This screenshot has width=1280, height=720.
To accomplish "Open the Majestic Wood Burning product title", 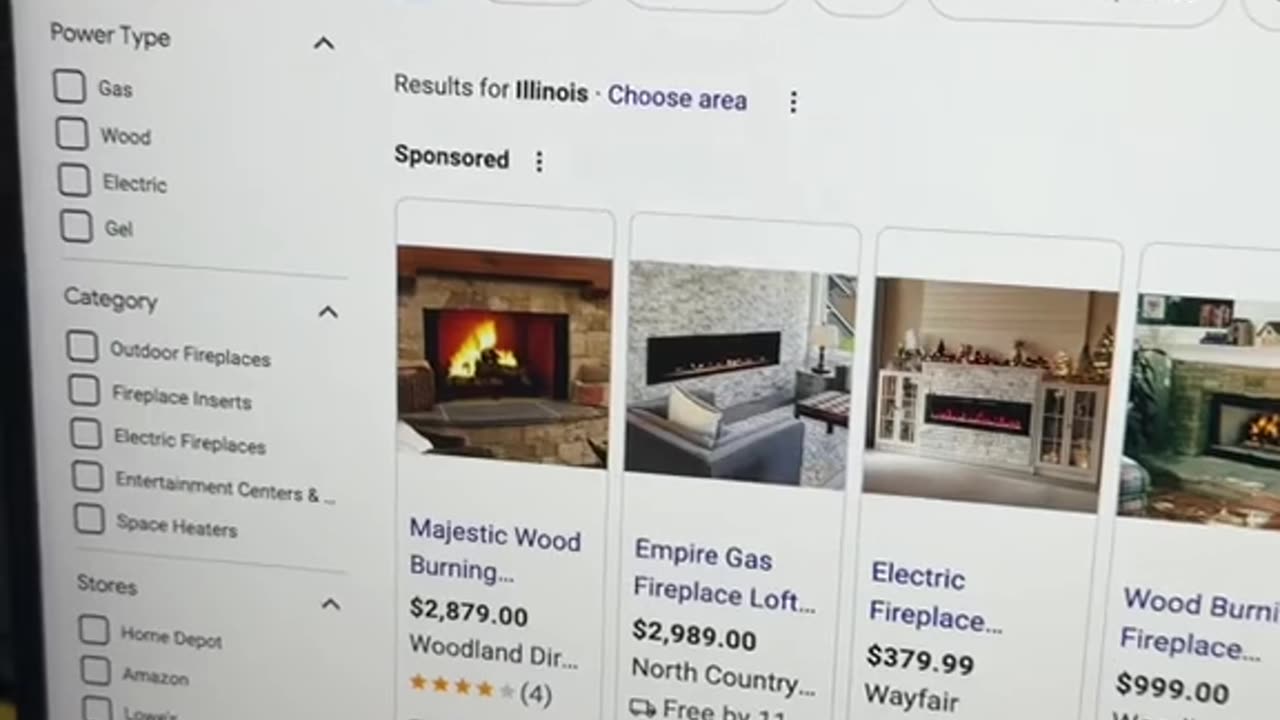I will [x=495, y=550].
